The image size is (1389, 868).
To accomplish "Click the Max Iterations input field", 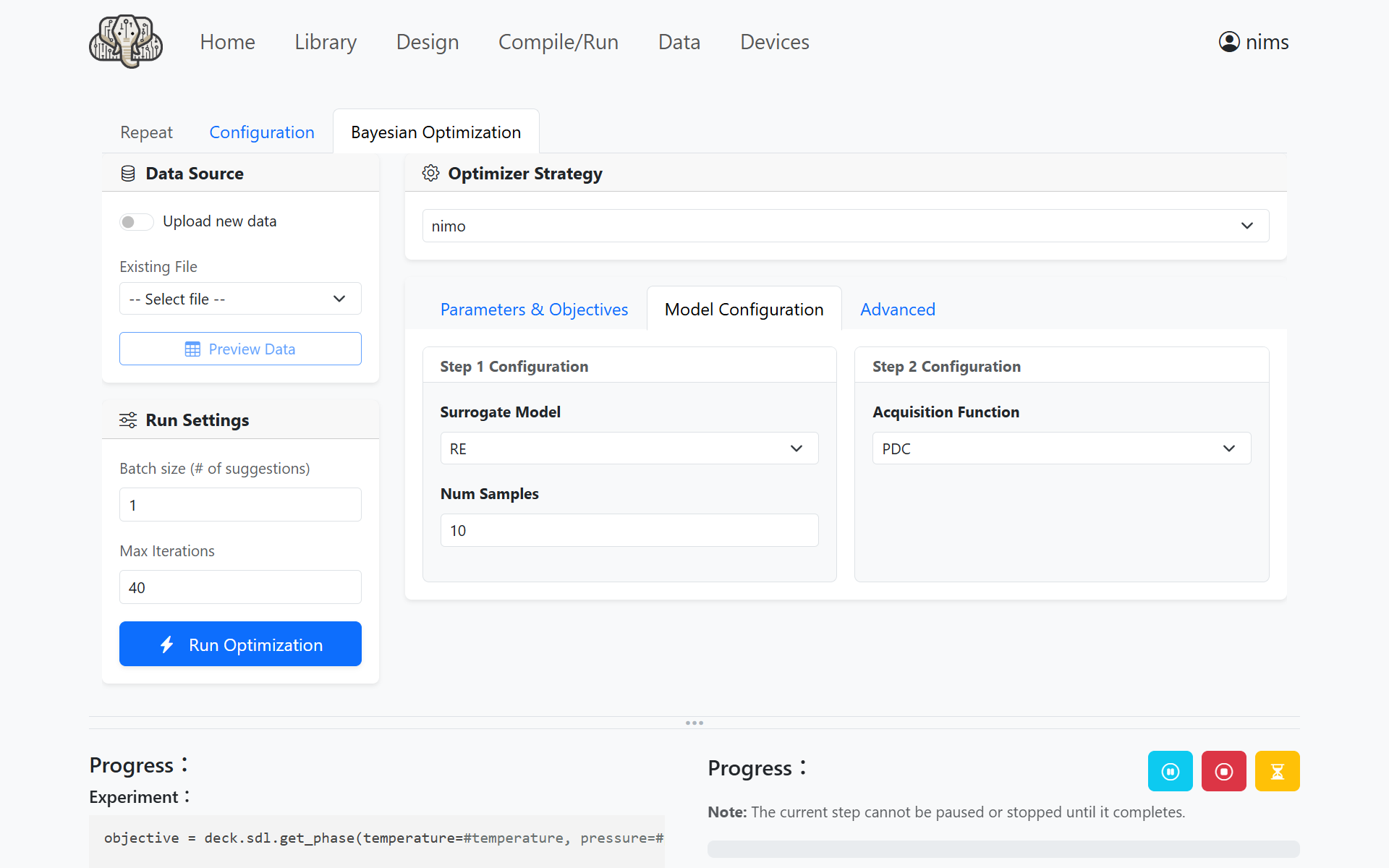I will [240, 587].
